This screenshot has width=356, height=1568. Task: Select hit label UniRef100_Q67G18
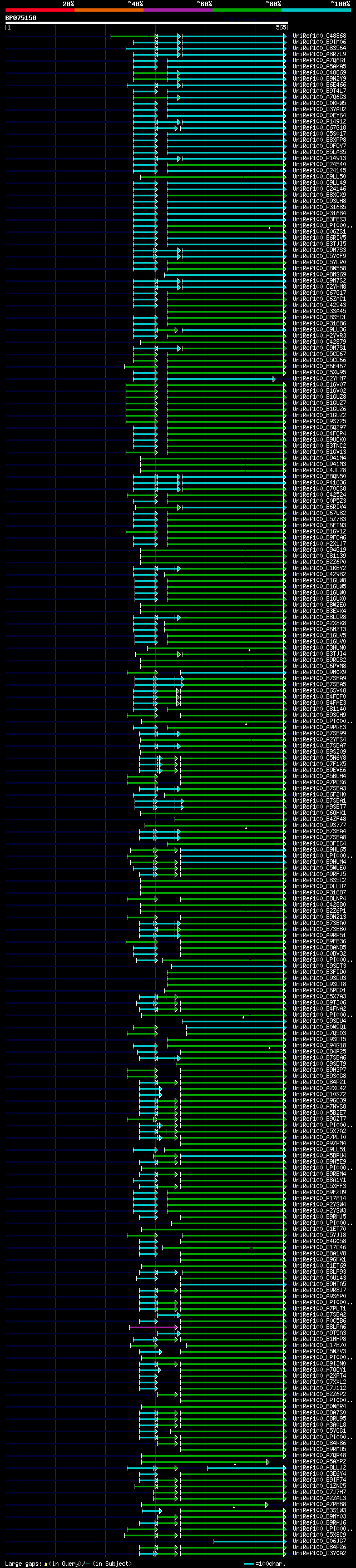point(319,128)
